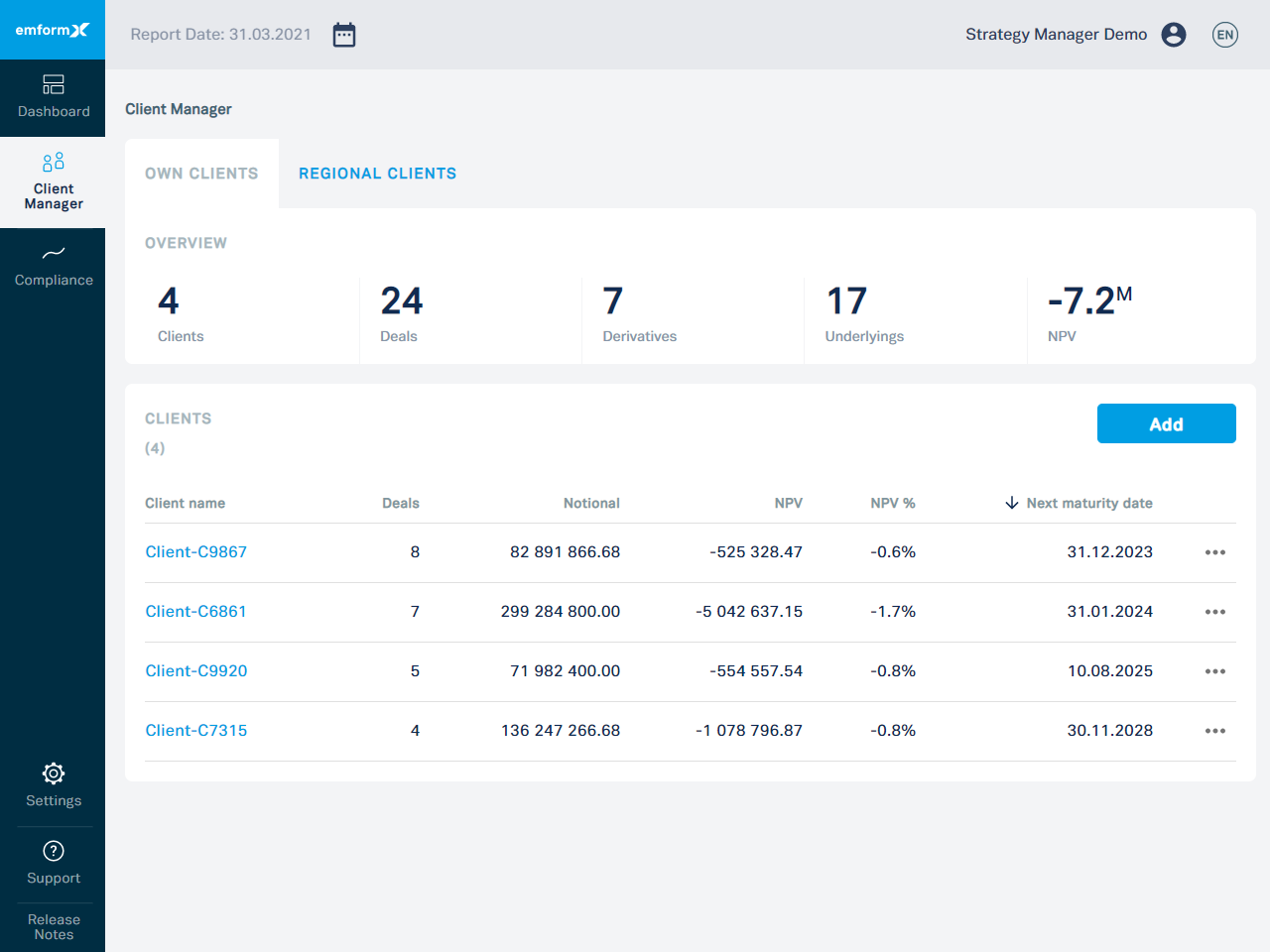This screenshot has height=952, width=1270.
Task: Open the calendar picker next to Report Date
Action: 343,34
